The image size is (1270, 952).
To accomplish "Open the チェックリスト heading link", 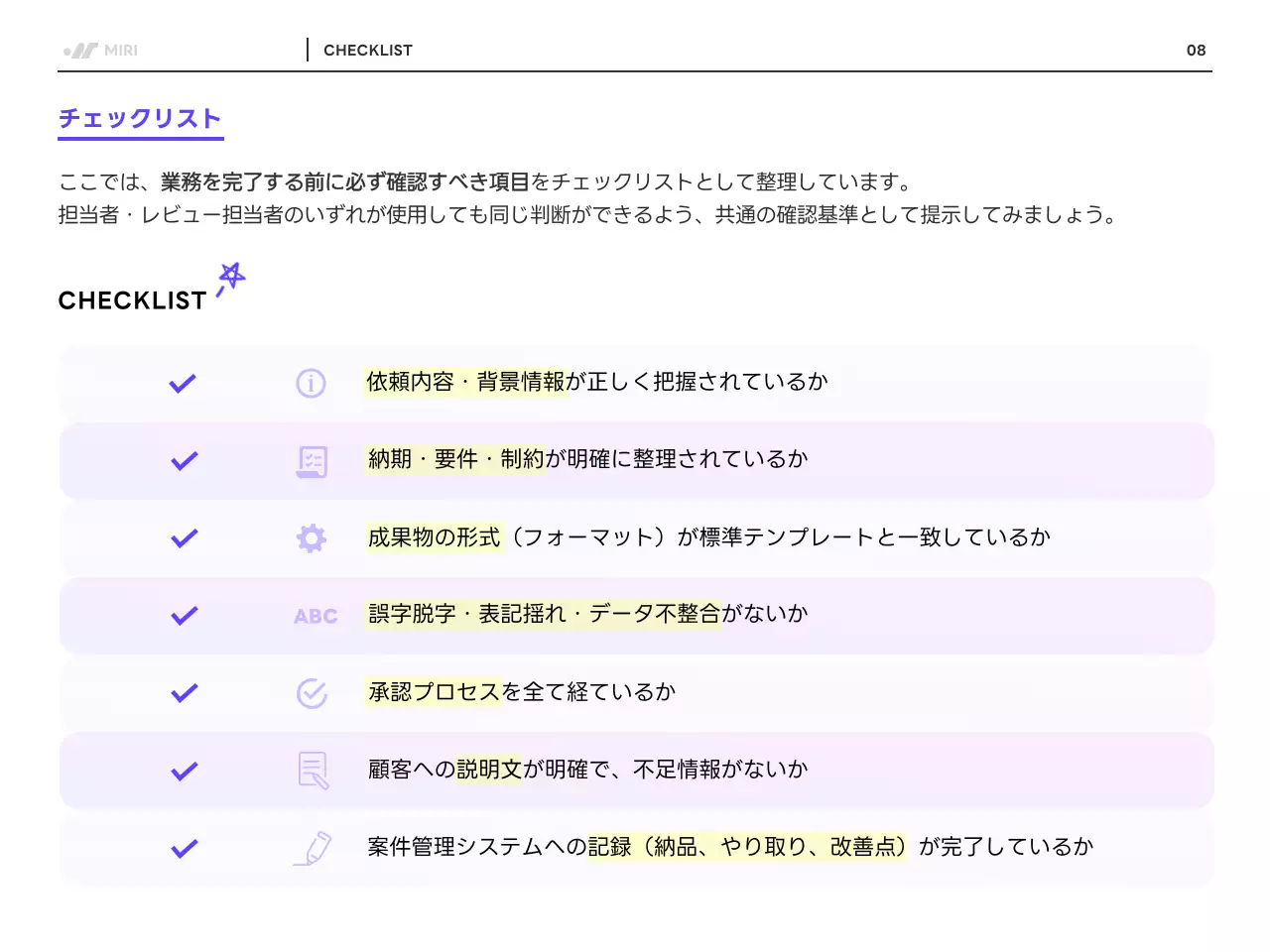I will [x=140, y=117].
